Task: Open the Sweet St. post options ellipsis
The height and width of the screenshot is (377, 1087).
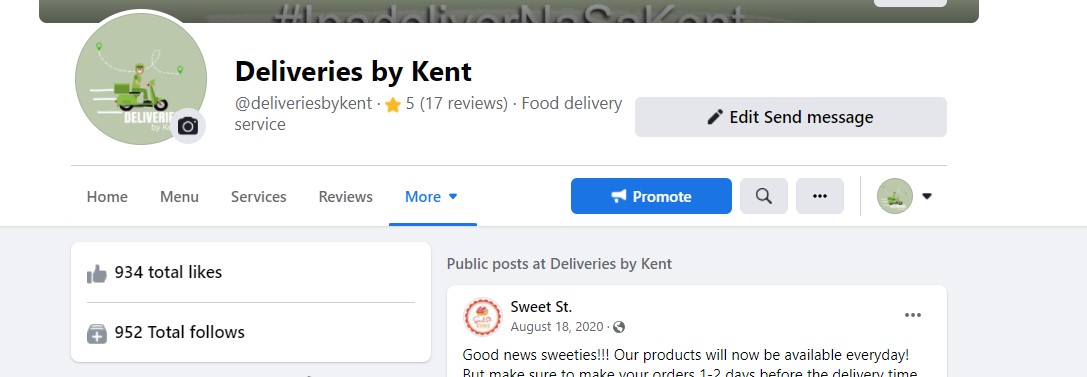Action: [912, 315]
